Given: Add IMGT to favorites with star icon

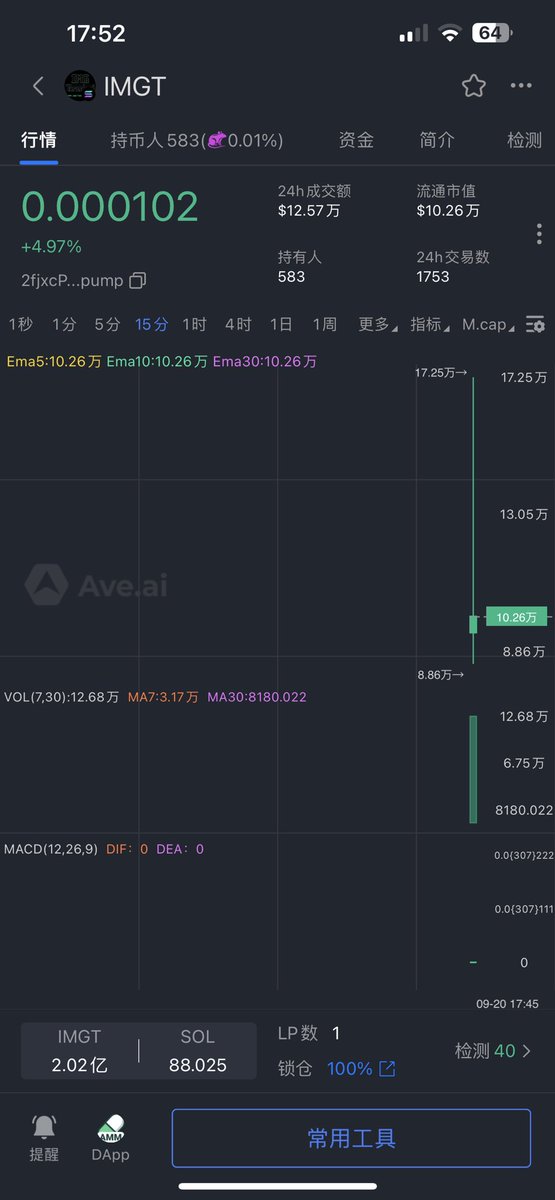Looking at the screenshot, I should (x=474, y=86).
